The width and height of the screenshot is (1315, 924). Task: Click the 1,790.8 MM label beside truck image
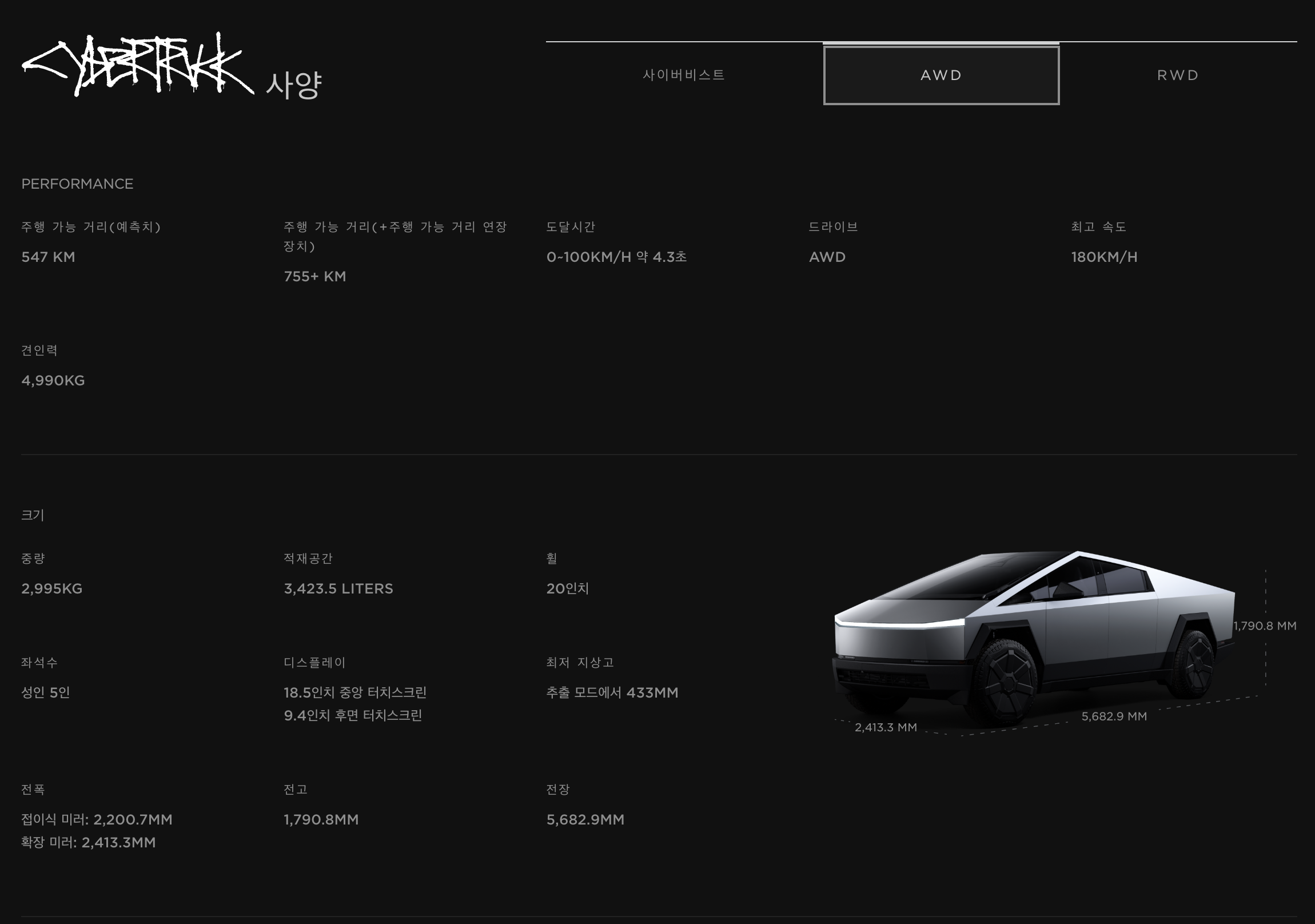(x=1265, y=626)
